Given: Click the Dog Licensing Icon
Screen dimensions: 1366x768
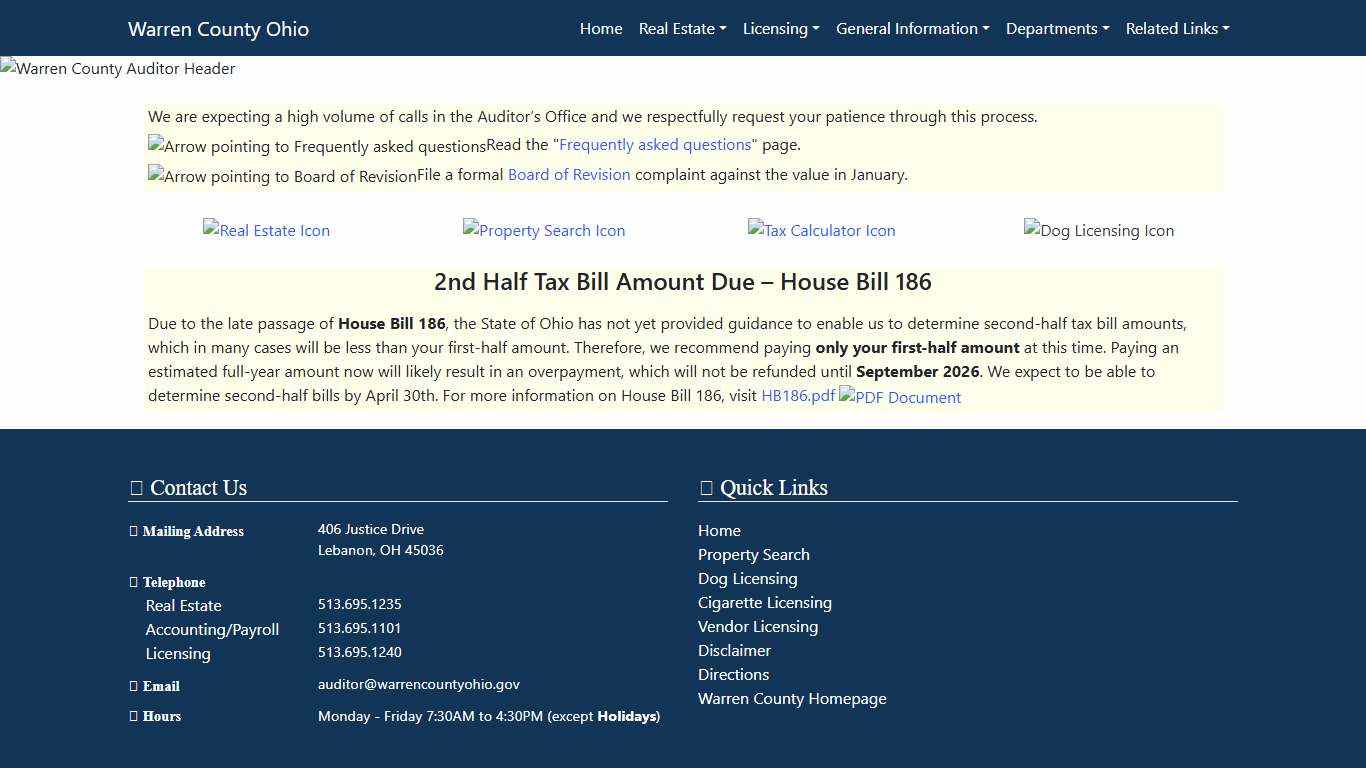Looking at the screenshot, I should [1098, 230].
